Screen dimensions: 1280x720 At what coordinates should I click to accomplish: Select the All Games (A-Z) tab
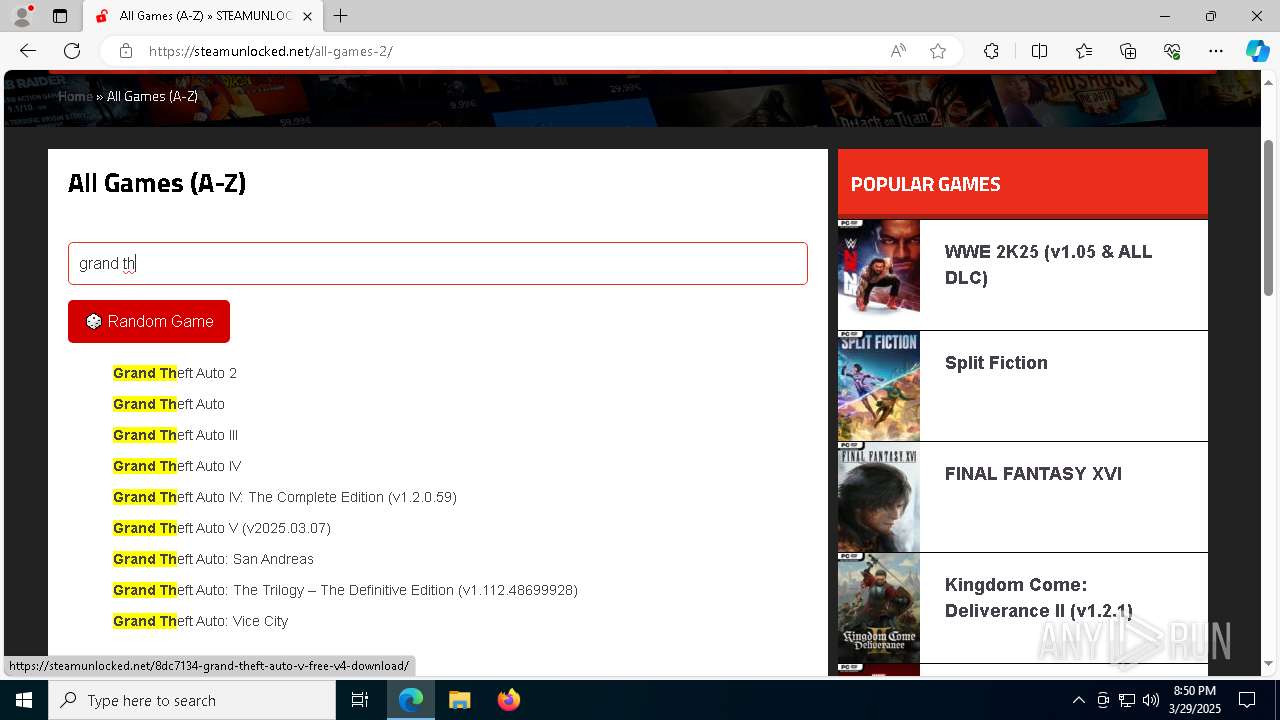(x=203, y=16)
